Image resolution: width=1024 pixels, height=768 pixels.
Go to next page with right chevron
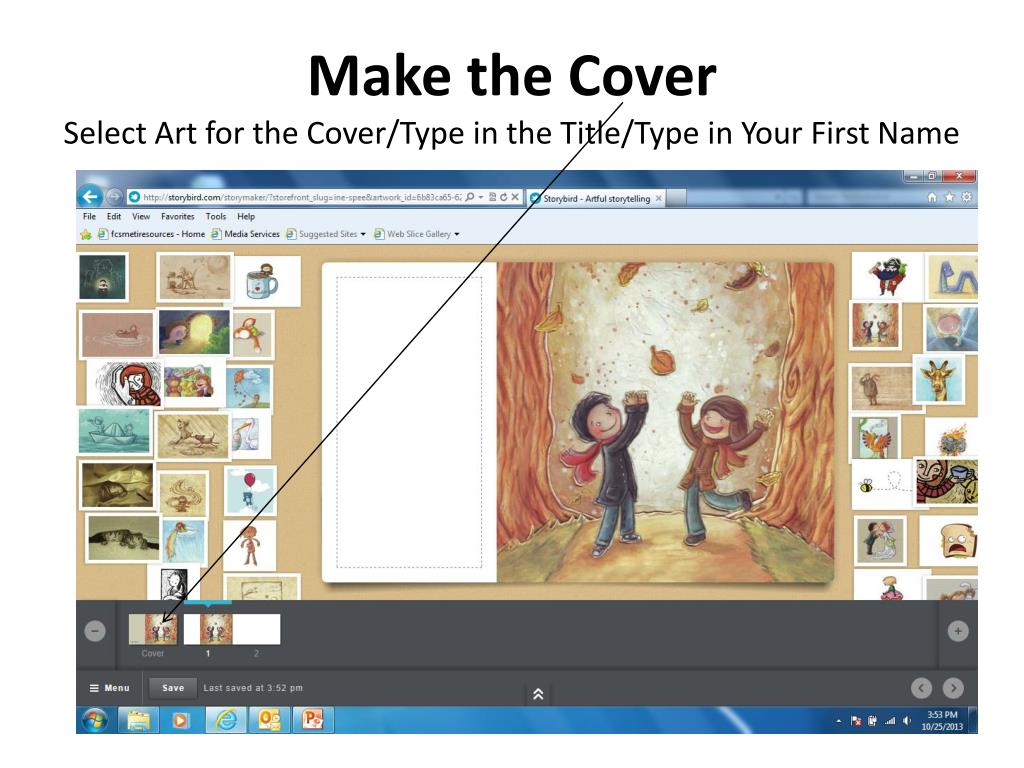pyautogui.click(x=953, y=688)
